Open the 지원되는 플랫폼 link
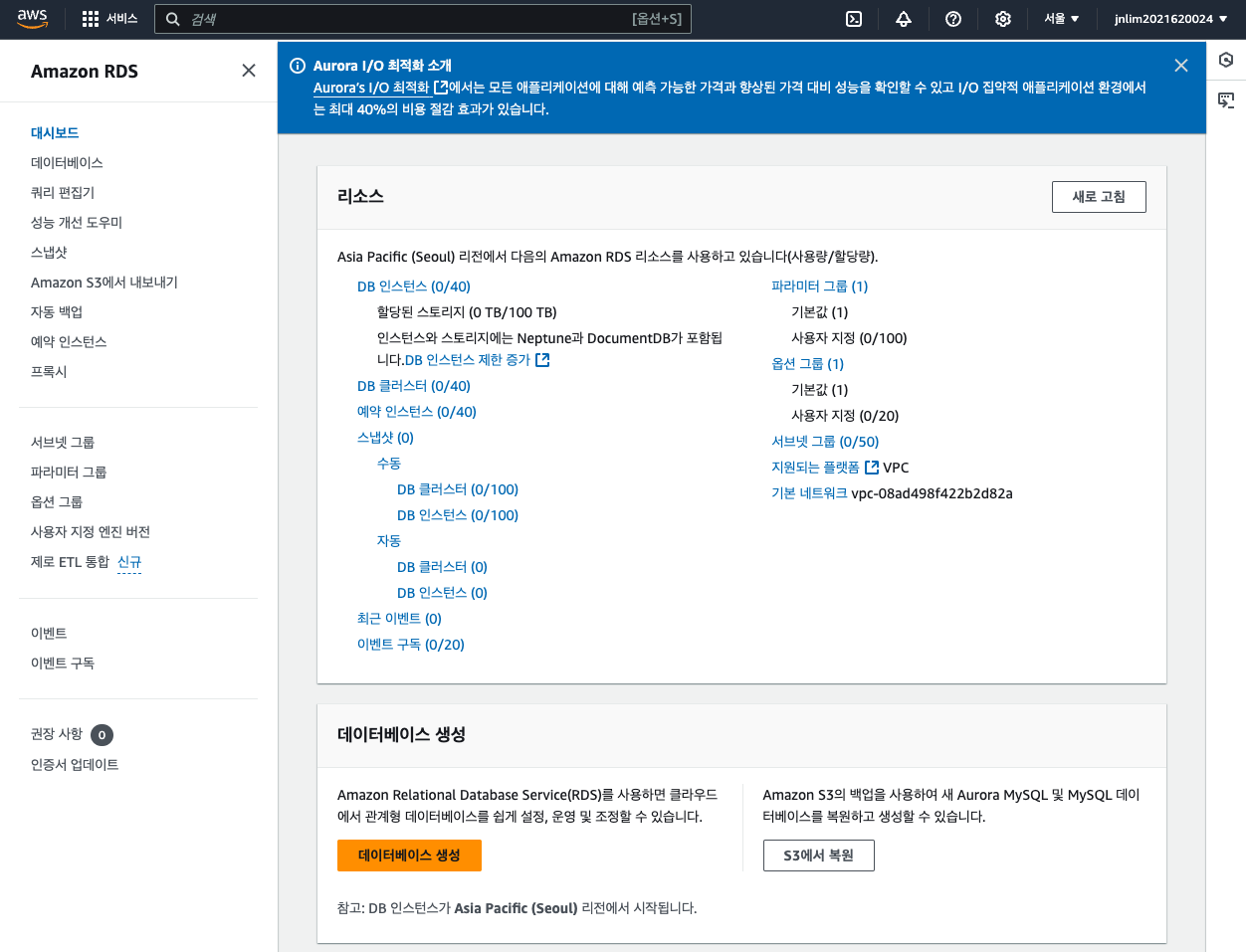The image size is (1246, 952). (815, 468)
